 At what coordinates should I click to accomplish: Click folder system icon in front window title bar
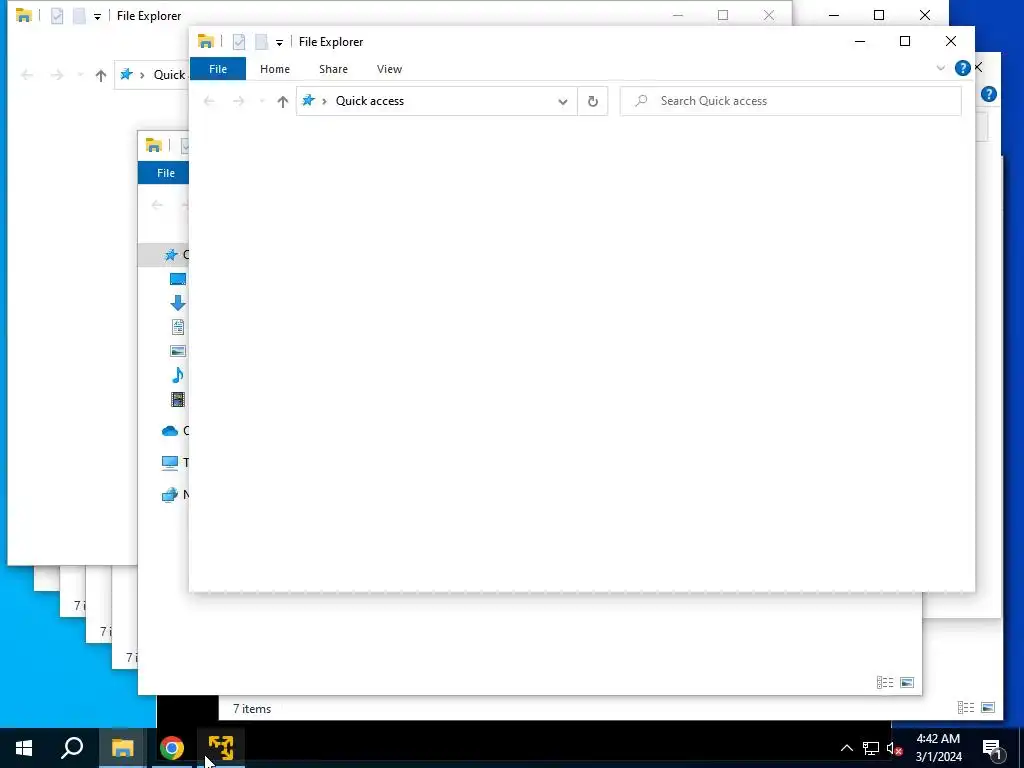pos(206,42)
